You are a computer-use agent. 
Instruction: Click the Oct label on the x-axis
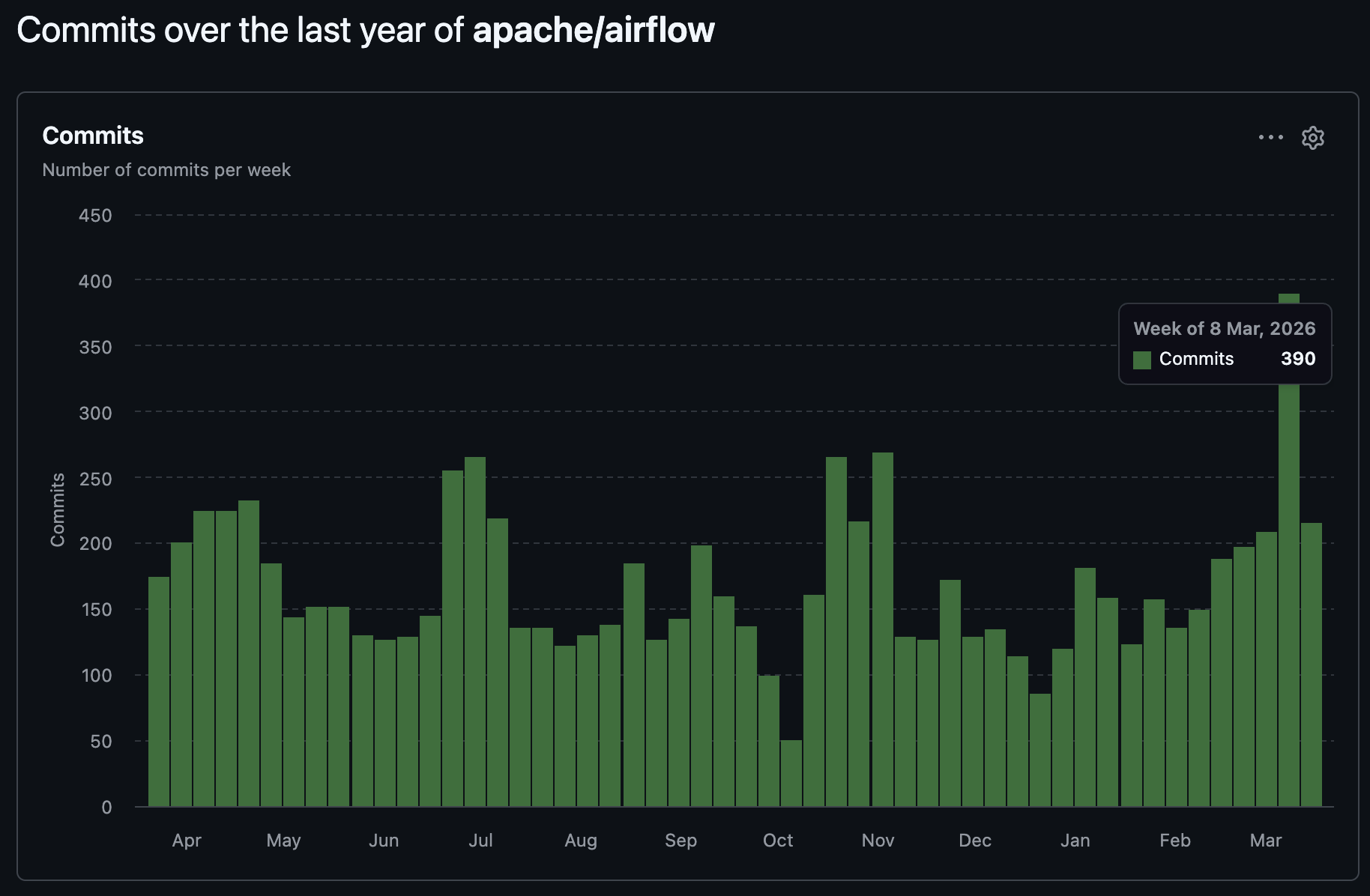click(777, 841)
